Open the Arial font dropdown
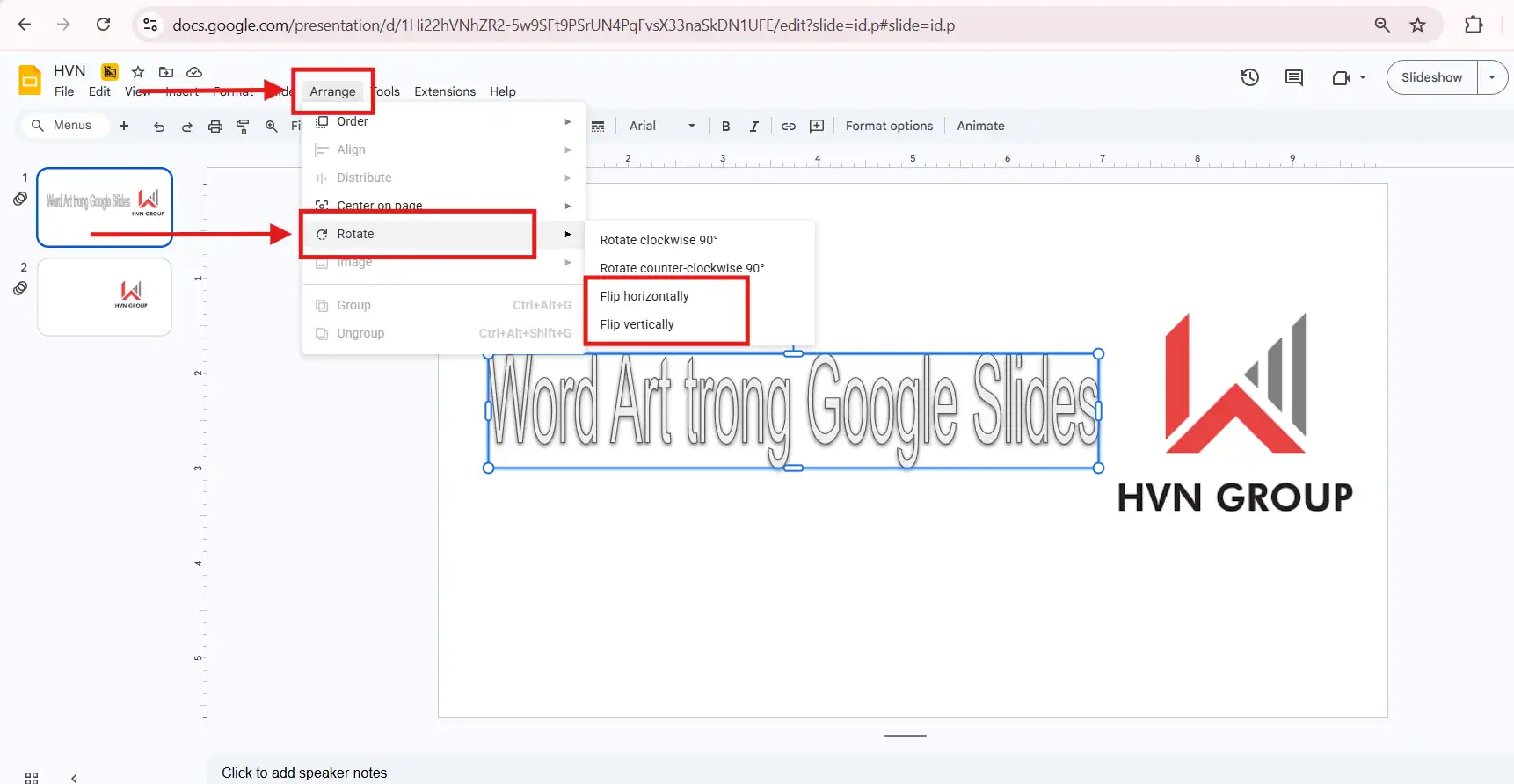 pos(661,126)
